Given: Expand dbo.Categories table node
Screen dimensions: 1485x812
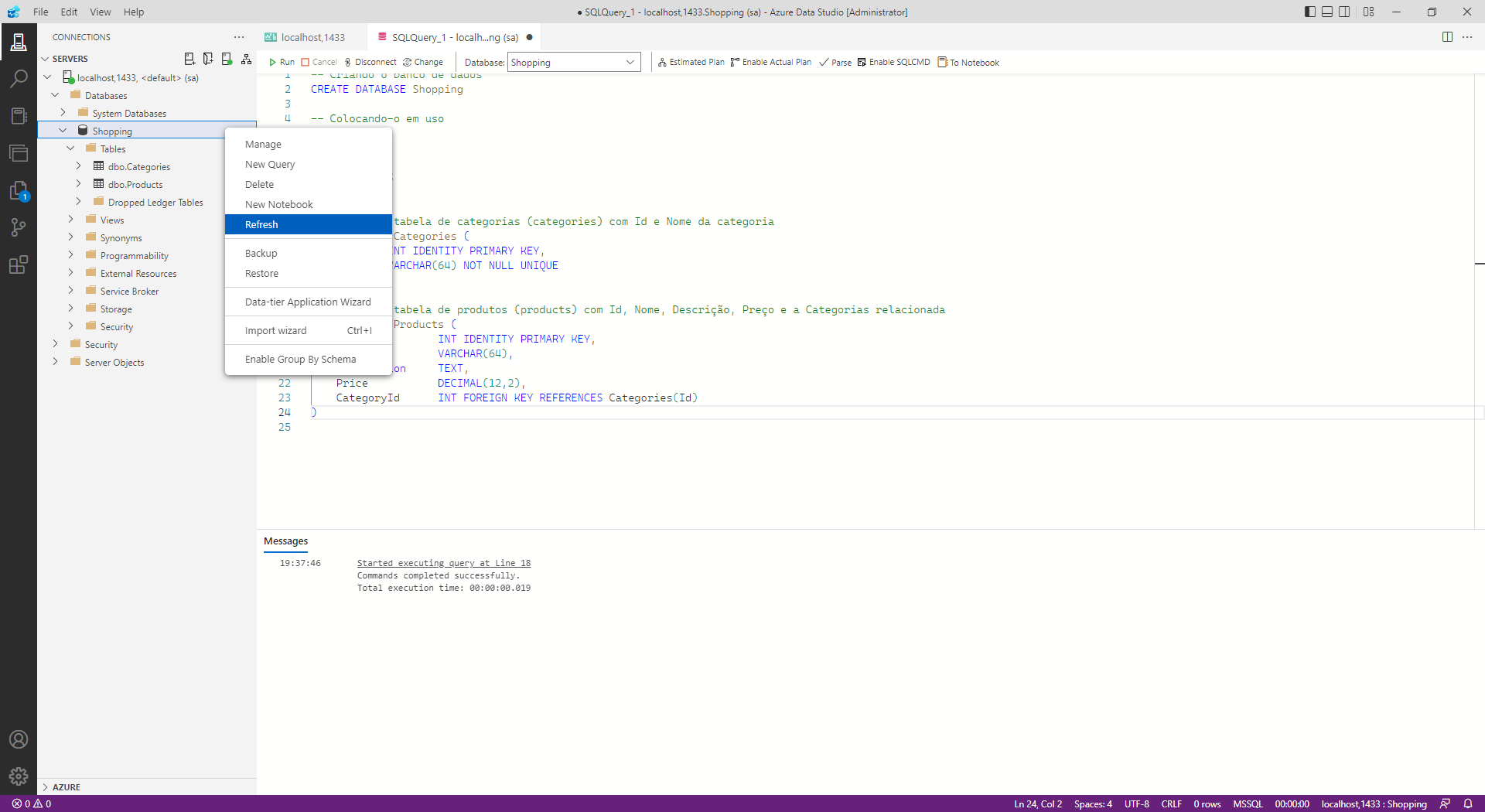Looking at the screenshot, I should 79,166.
